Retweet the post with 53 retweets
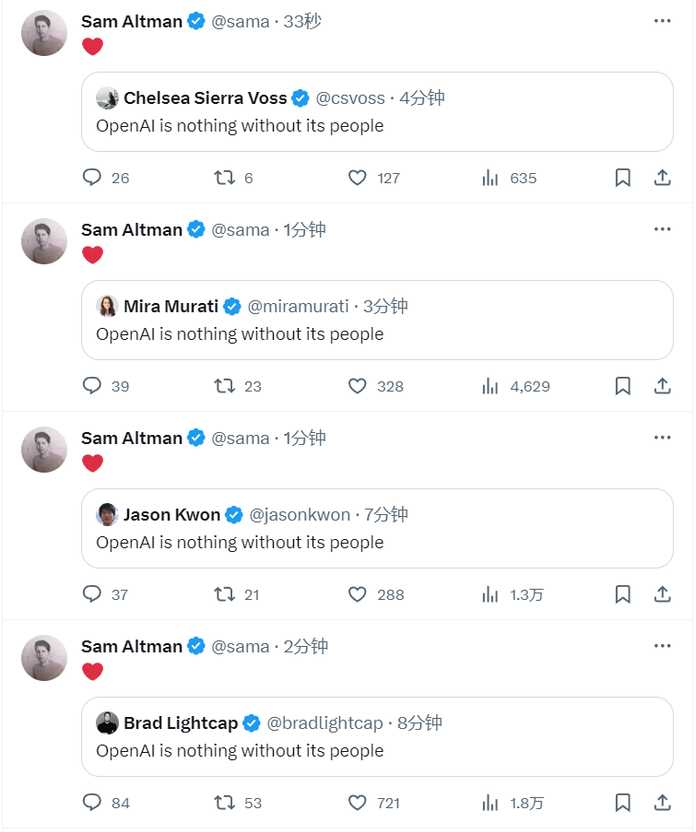The image size is (696, 832). [224, 802]
